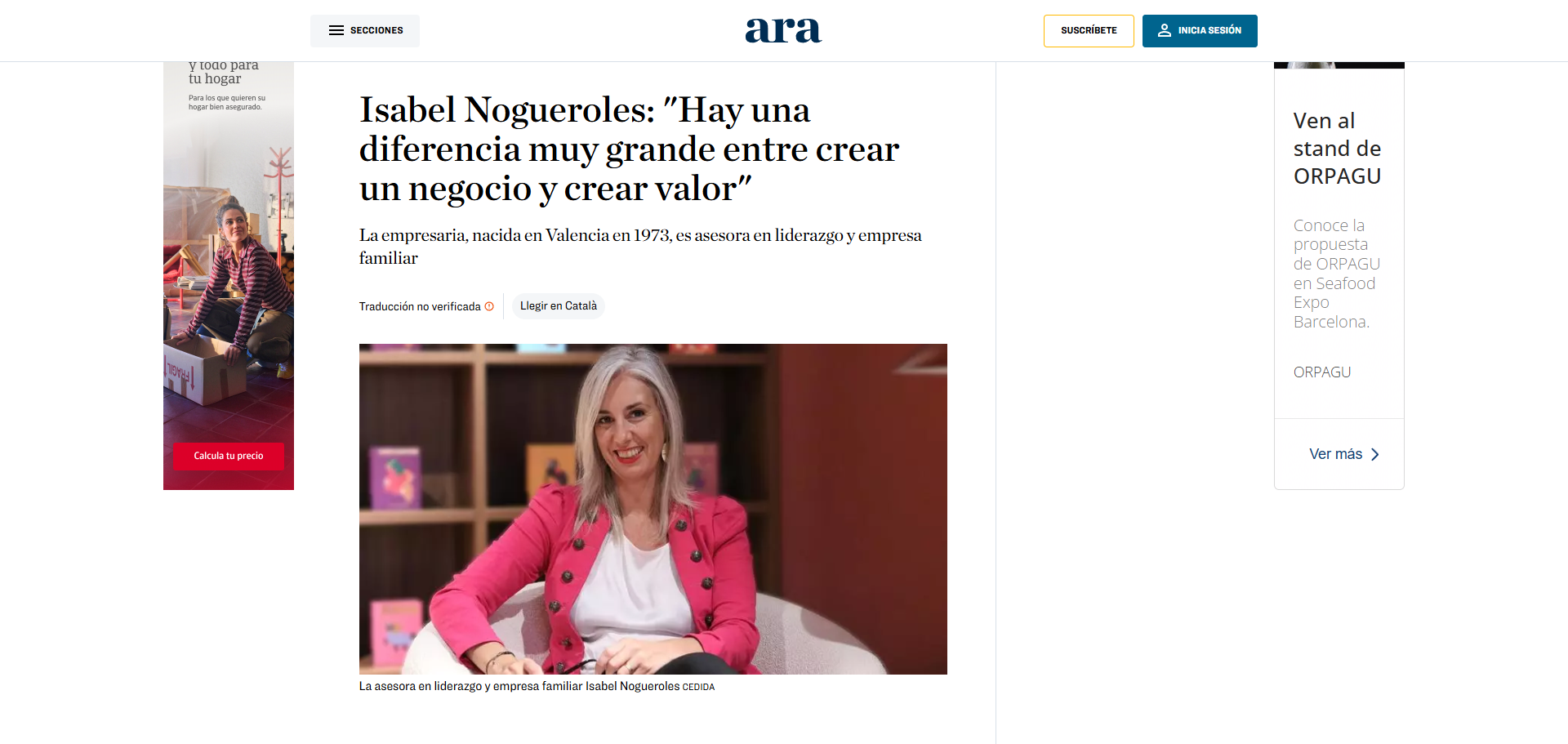1568x744 pixels.
Task: Click the ara logo in the header
Action: click(x=783, y=30)
